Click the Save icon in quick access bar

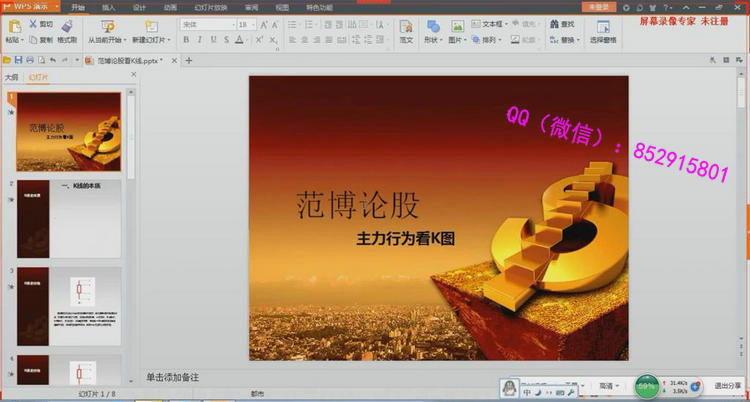(x=17, y=60)
